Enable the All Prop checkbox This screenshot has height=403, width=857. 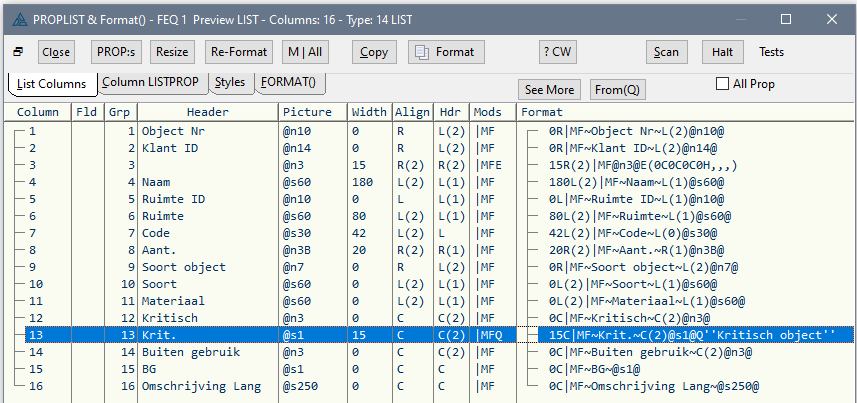pos(722,84)
